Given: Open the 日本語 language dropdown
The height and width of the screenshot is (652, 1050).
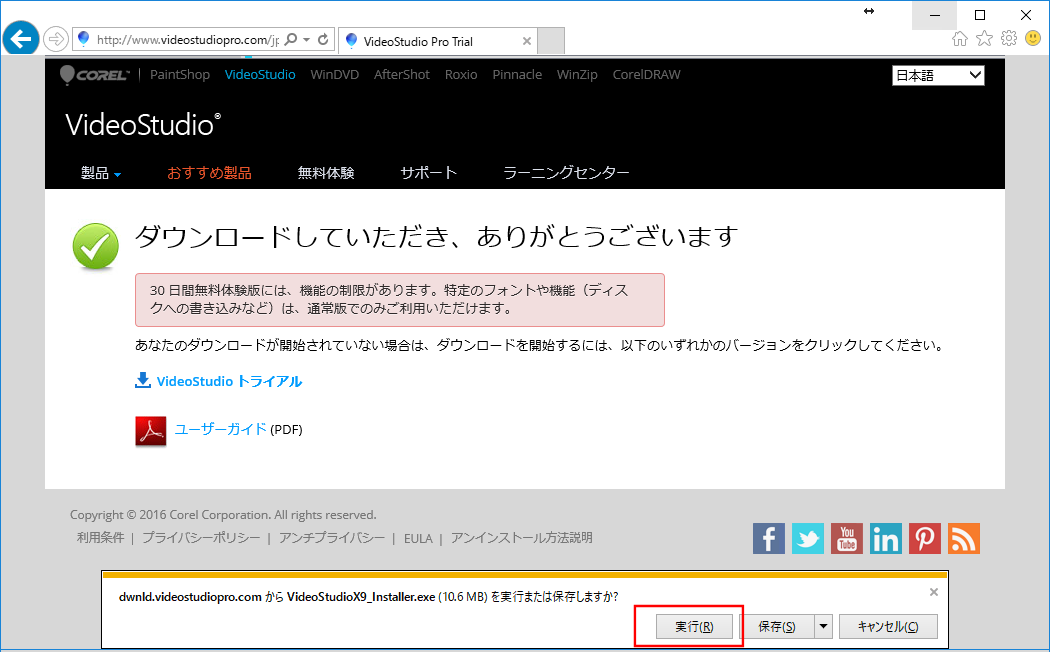Looking at the screenshot, I should (938, 75).
